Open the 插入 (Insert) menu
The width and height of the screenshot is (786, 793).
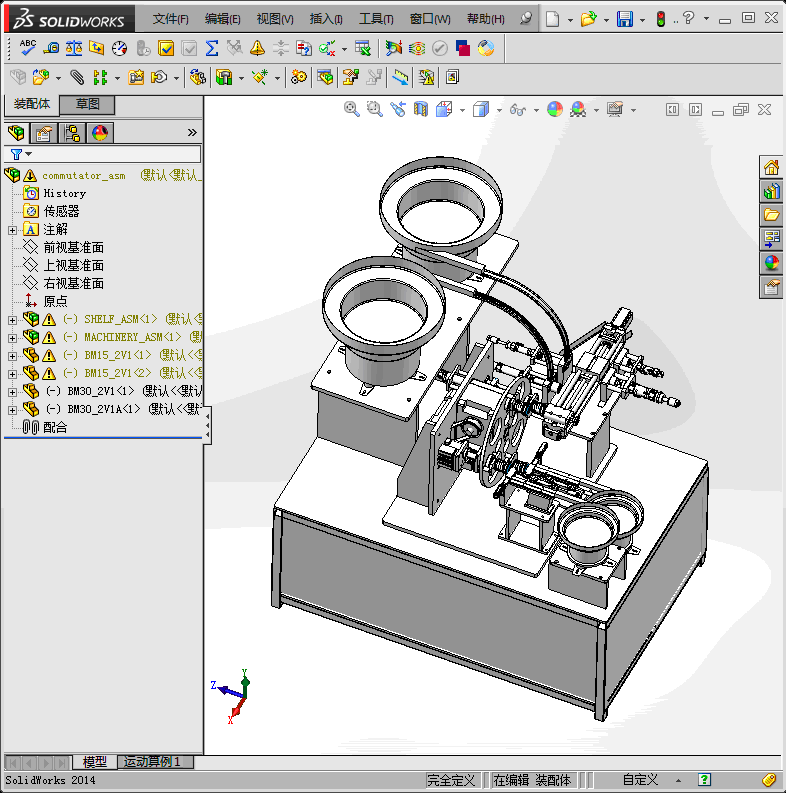(325, 19)
